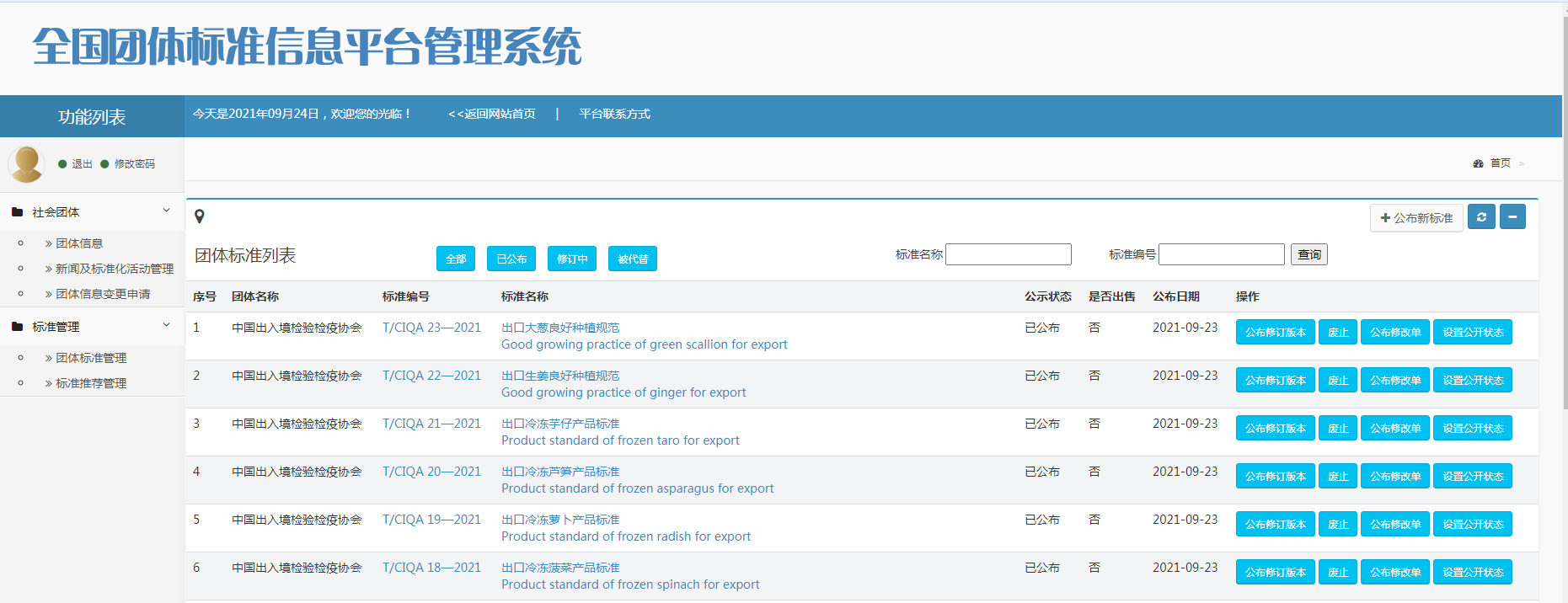Click the 标准管理 folder icon

[17, 327]
